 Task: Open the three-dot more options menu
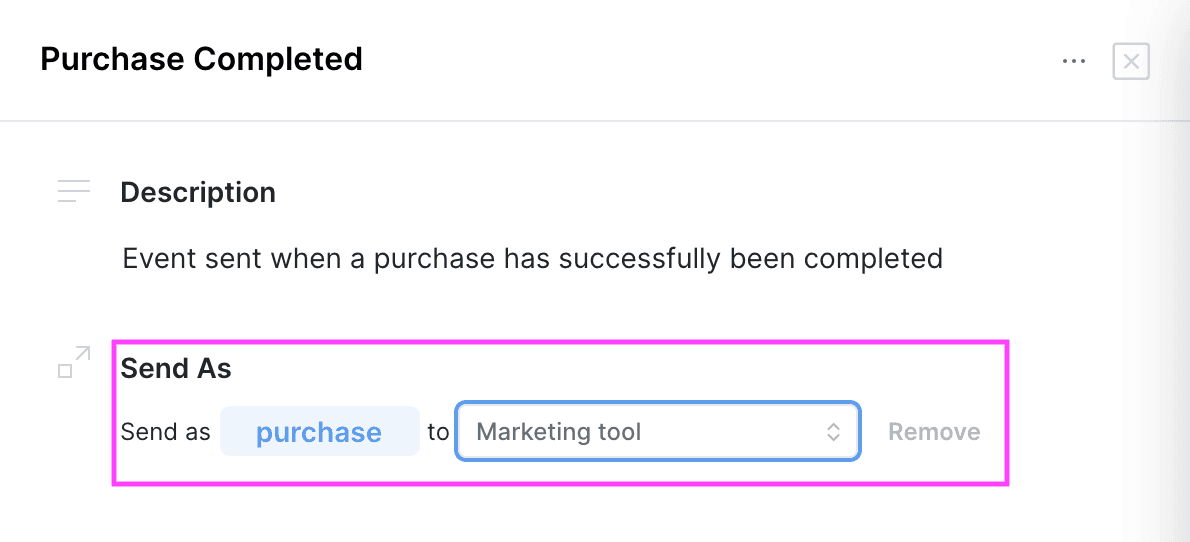click(x=1074, y=61)
